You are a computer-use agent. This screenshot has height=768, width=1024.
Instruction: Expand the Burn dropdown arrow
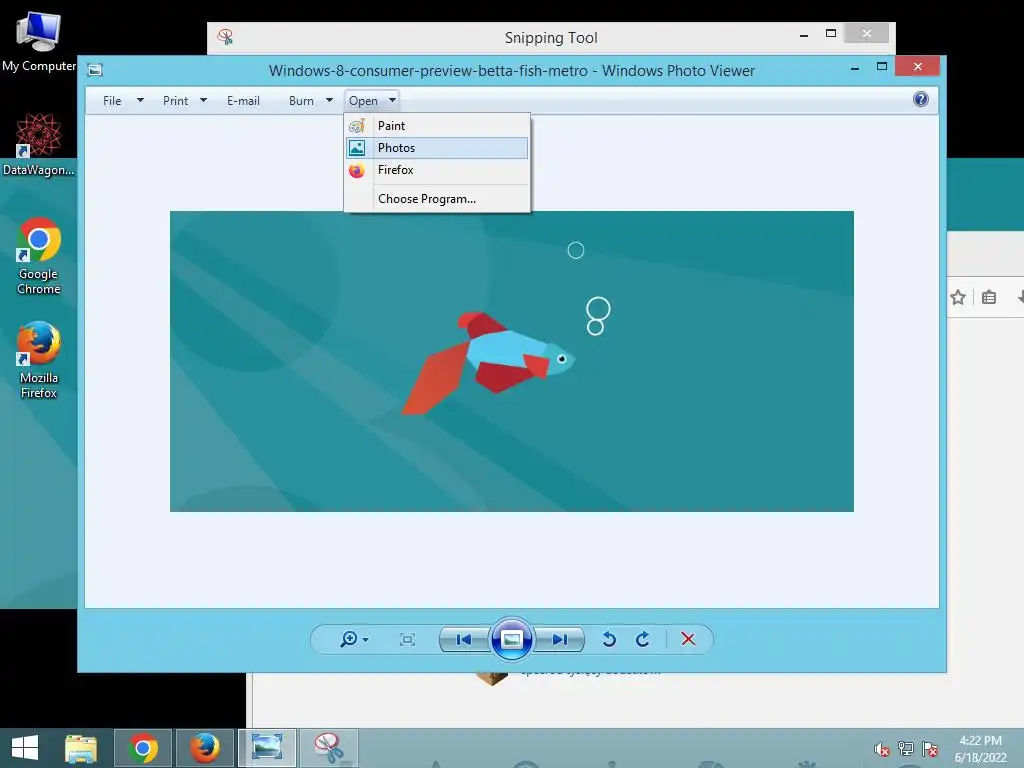(x=329, y=100)
